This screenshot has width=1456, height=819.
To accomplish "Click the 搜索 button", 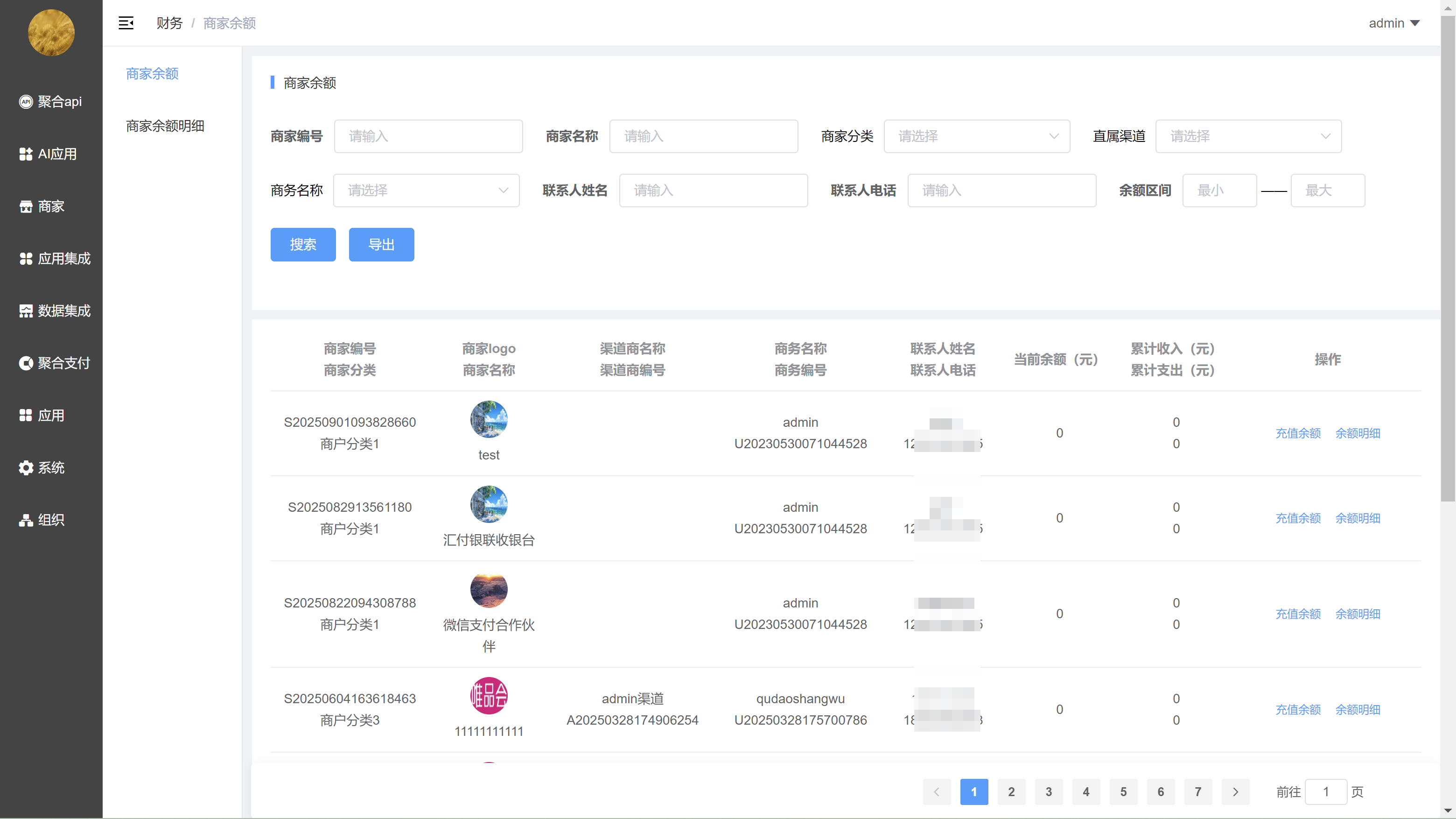I will point(303,244).
